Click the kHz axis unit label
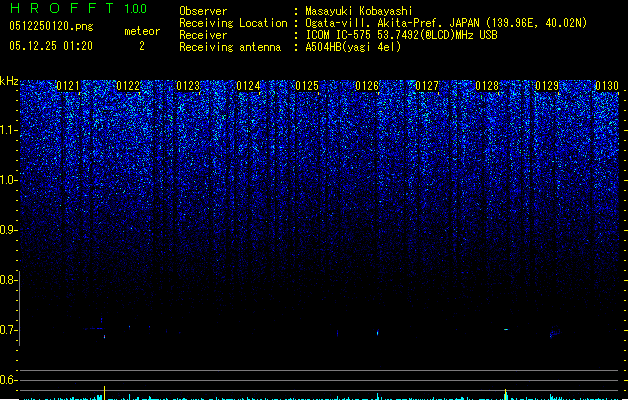 click(x=9, y=81)
